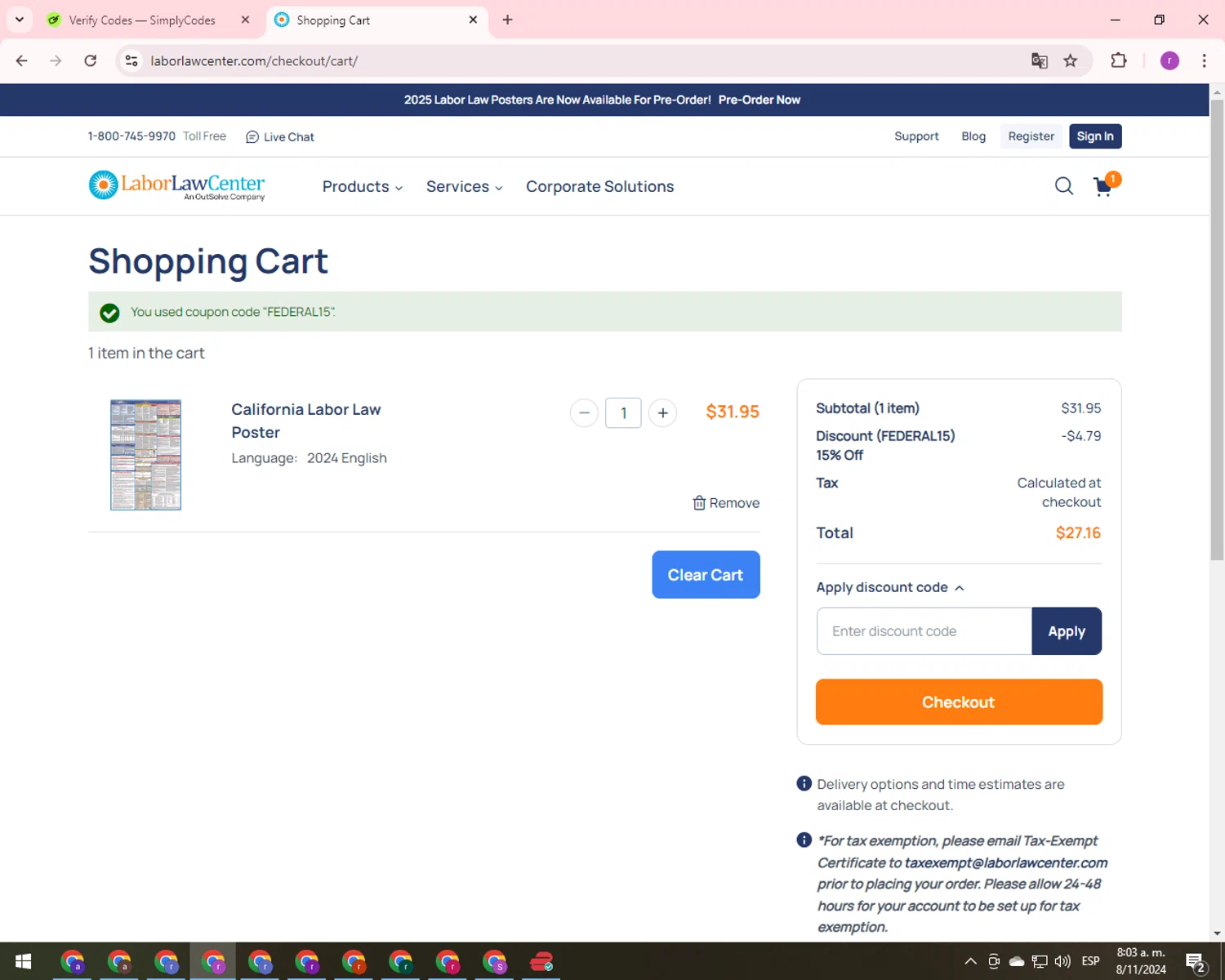1225x980 pixels.
Task: Increase quantity with the plus button
Action: pyautogui.click(x=662, y=412)
